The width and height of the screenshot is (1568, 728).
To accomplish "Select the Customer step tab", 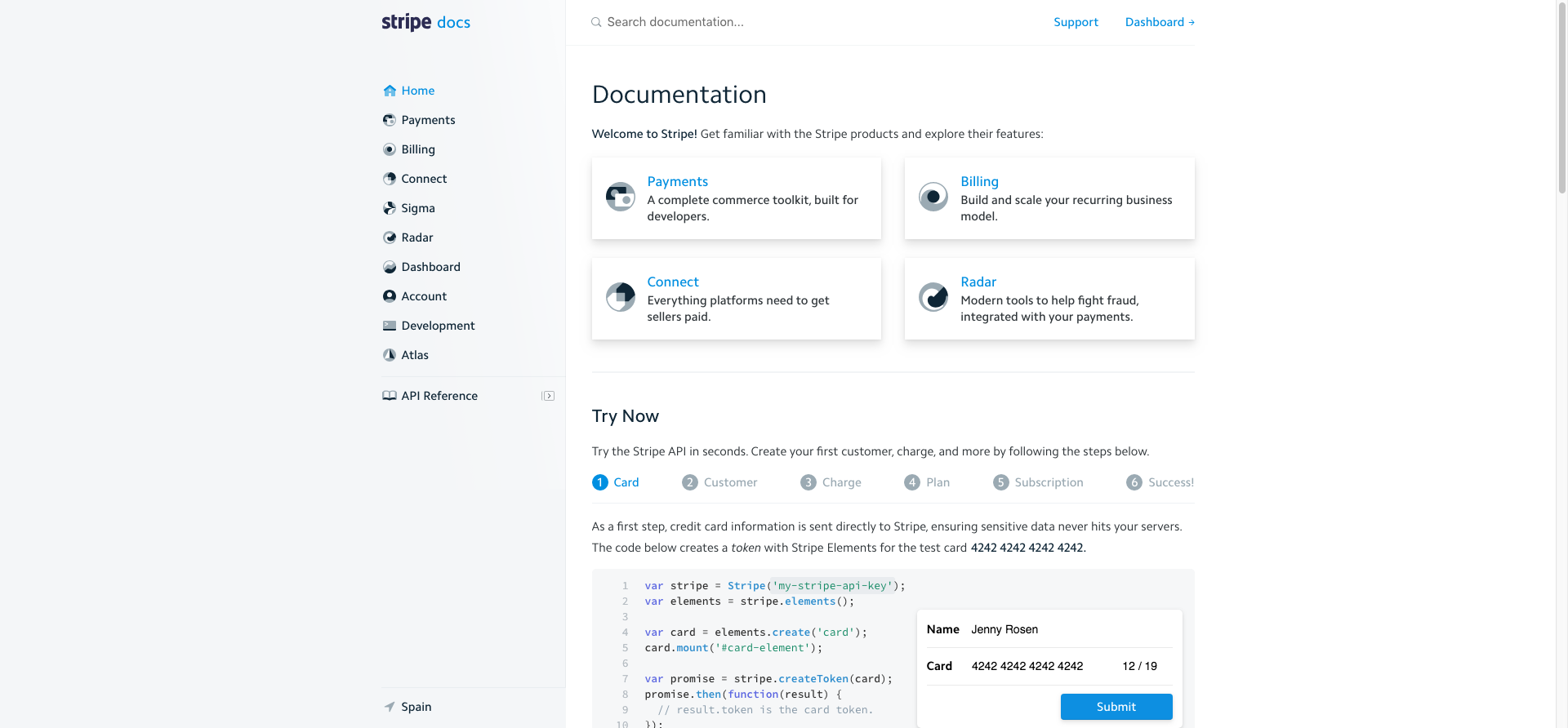I will (719, 482).
